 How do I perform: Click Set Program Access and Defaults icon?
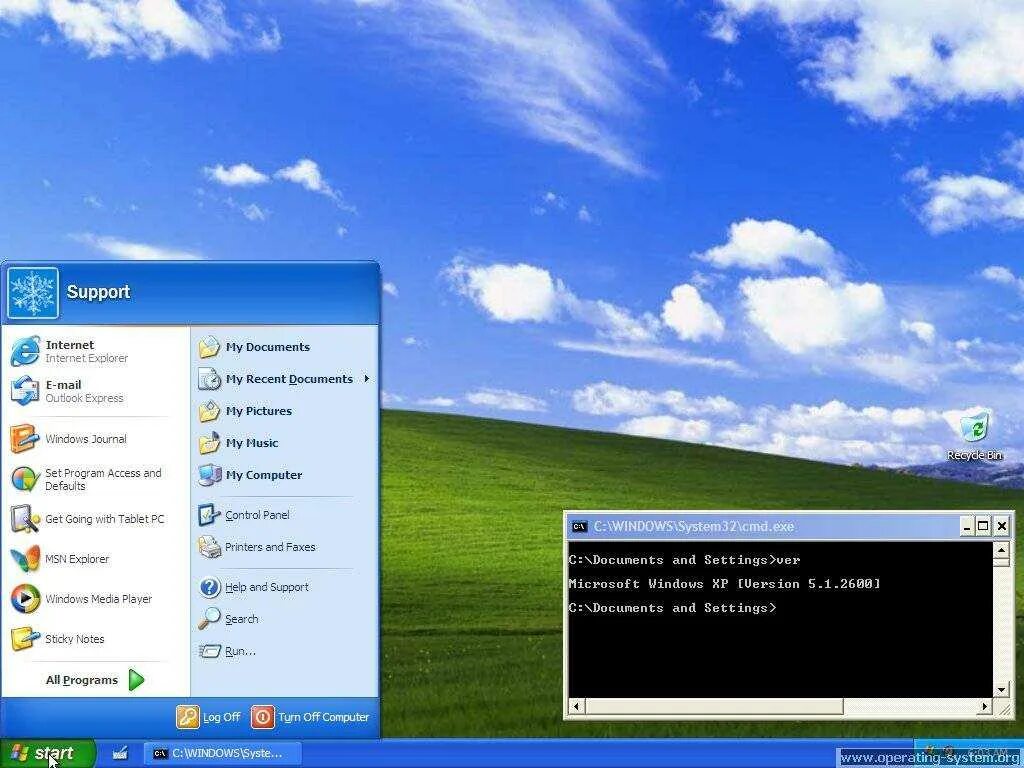pyautogui.click(x=25, y=479)
